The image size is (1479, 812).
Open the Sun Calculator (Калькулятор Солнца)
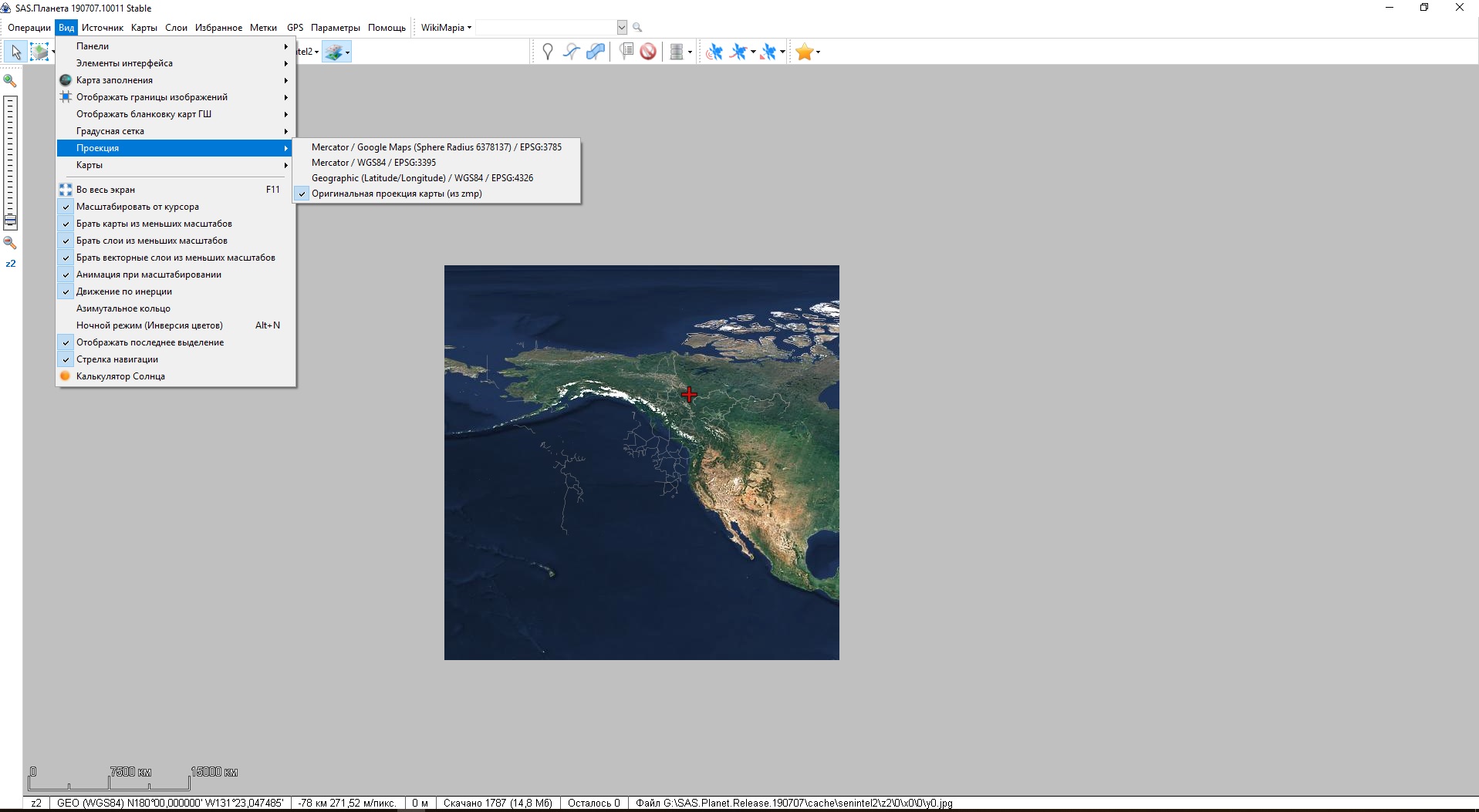click(x=120, y=376)
